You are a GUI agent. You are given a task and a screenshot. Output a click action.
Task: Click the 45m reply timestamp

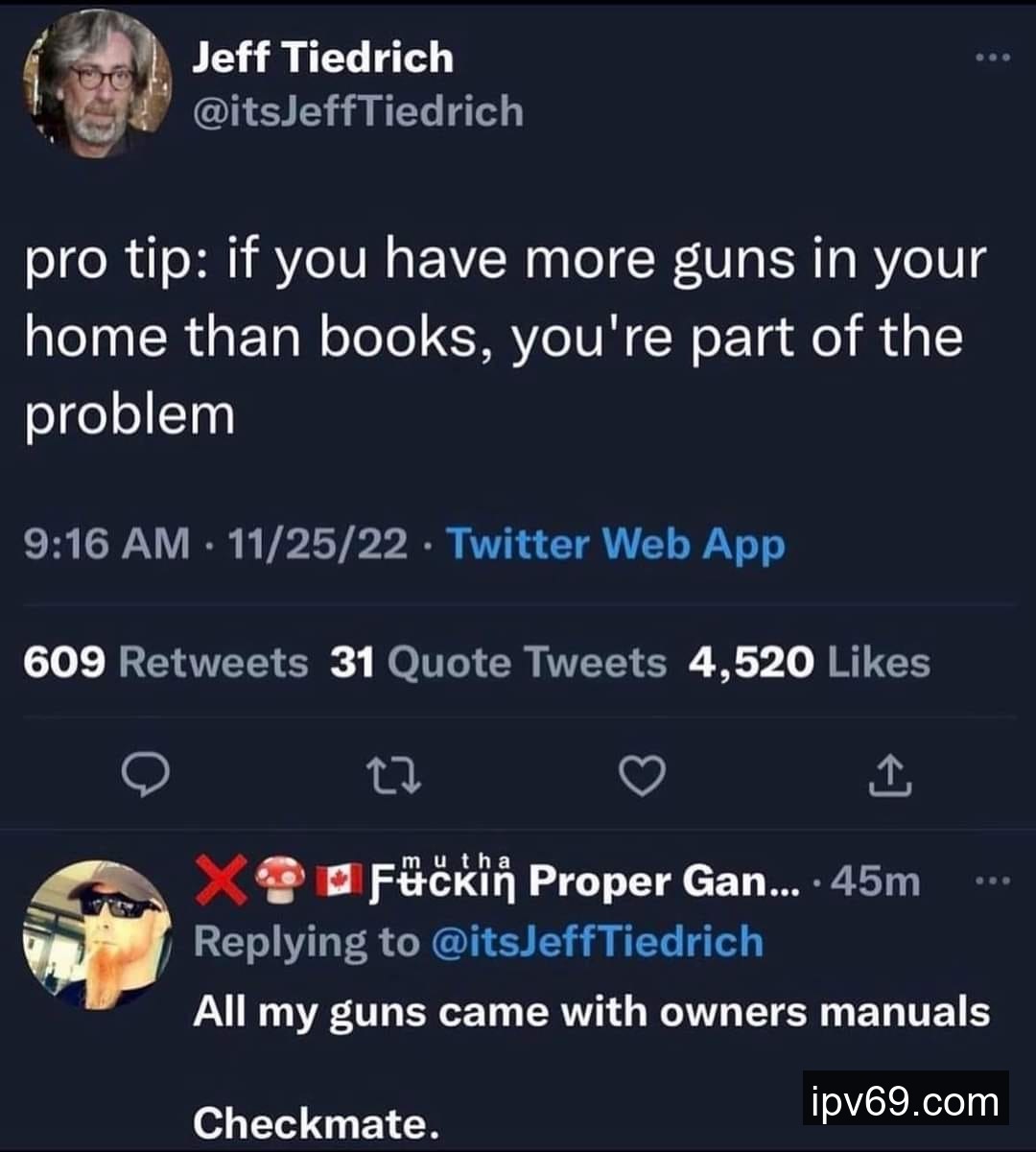coord(876,881)
